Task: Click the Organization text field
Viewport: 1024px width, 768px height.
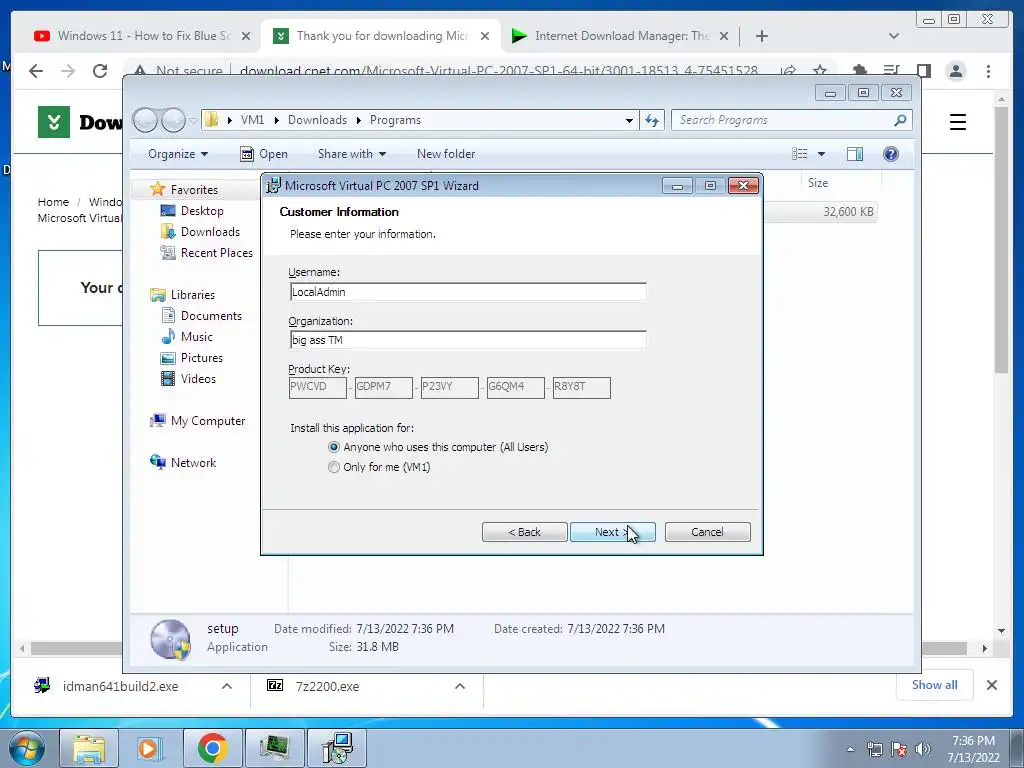Action: pos(468,340)
